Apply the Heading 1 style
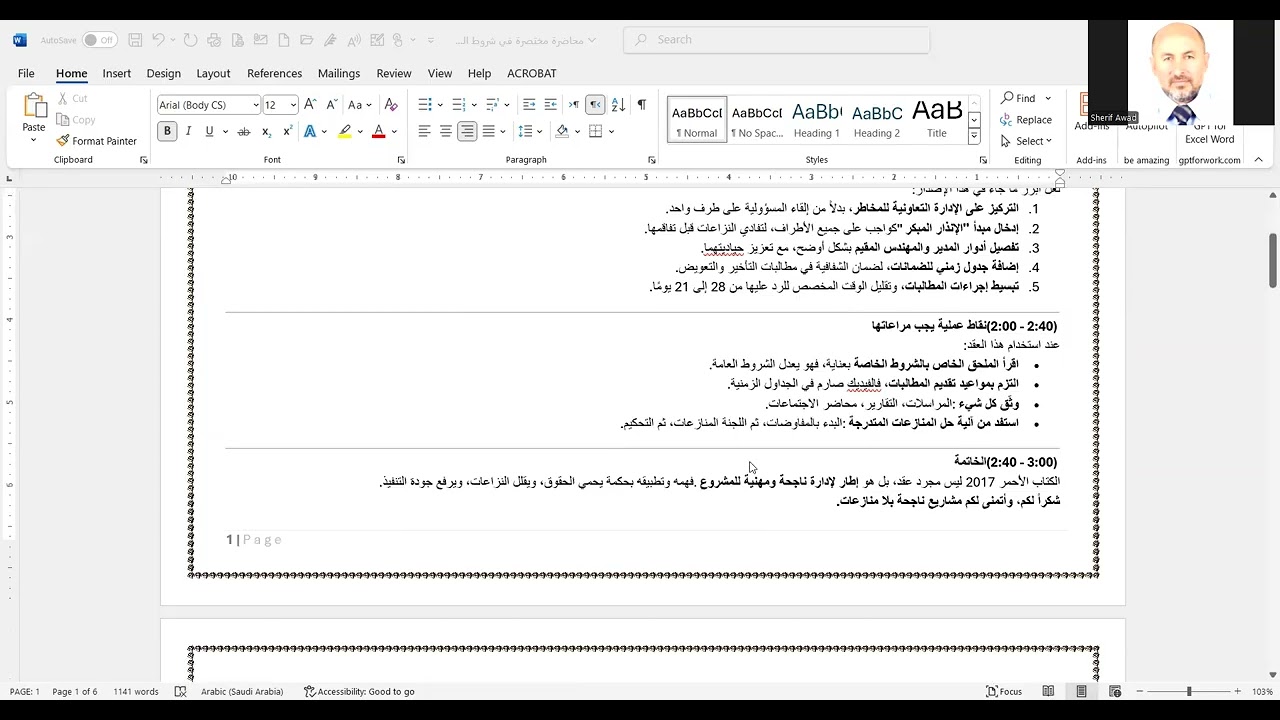The image size is (1280, 720). pos(817,119)
